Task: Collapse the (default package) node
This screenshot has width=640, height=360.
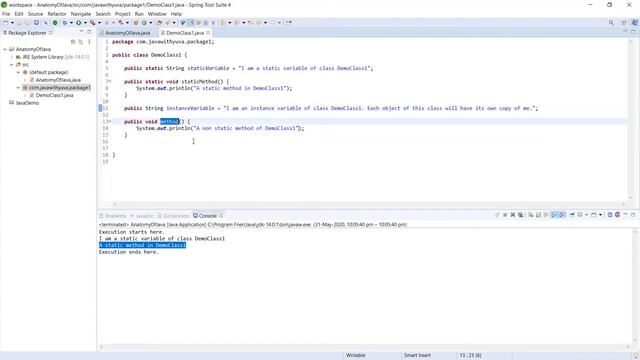Action: click(x=18, y=72)
